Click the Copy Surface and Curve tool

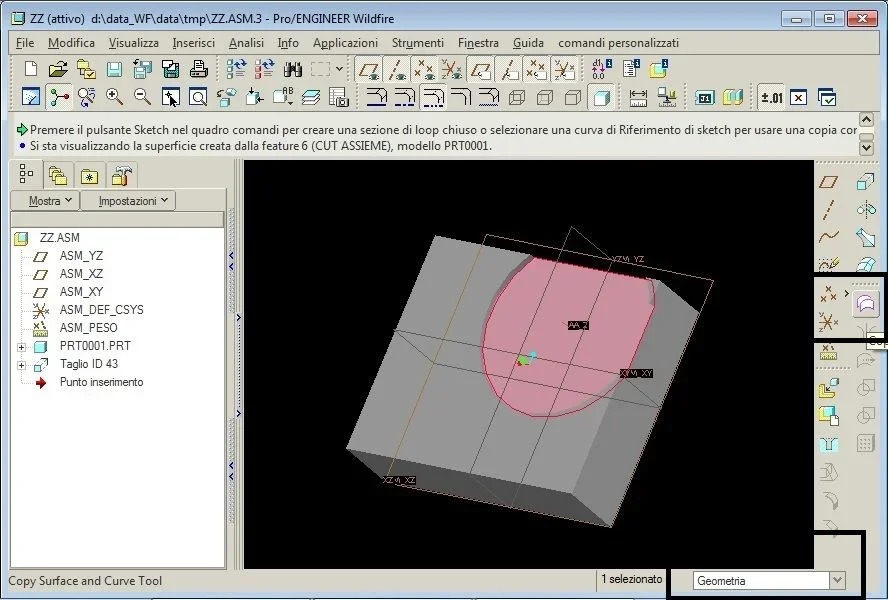[865, 303]
